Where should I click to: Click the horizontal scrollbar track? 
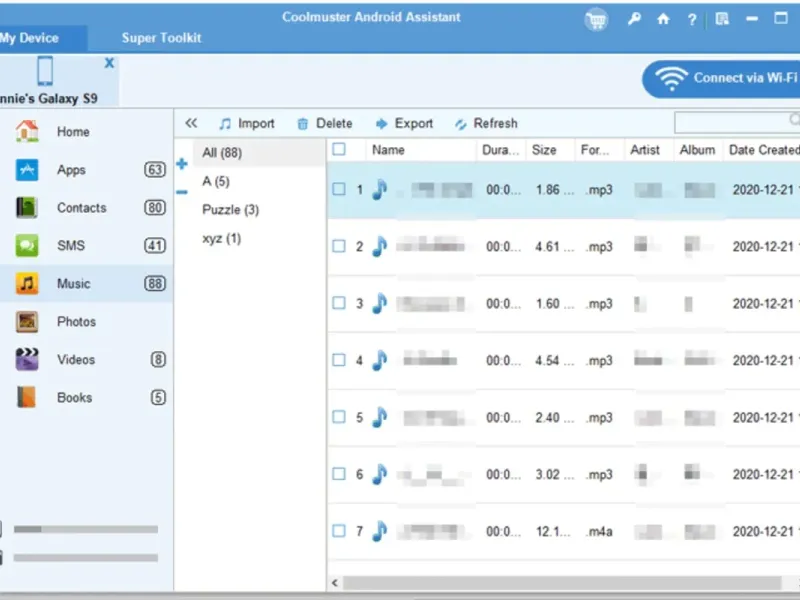pyautogui.click(x=561, y=582)
